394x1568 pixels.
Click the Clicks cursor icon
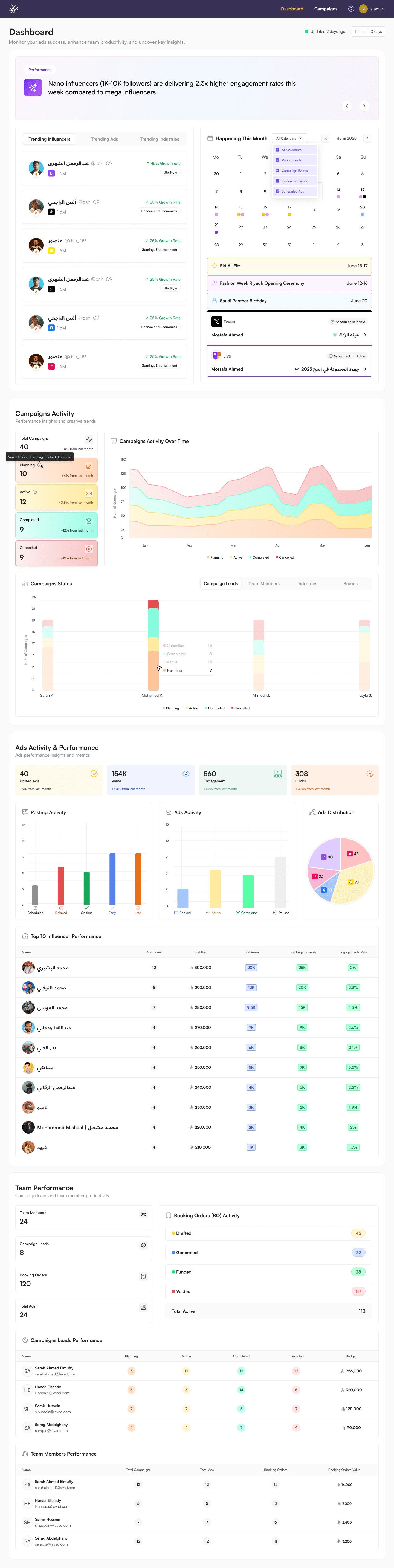(370, 774)
